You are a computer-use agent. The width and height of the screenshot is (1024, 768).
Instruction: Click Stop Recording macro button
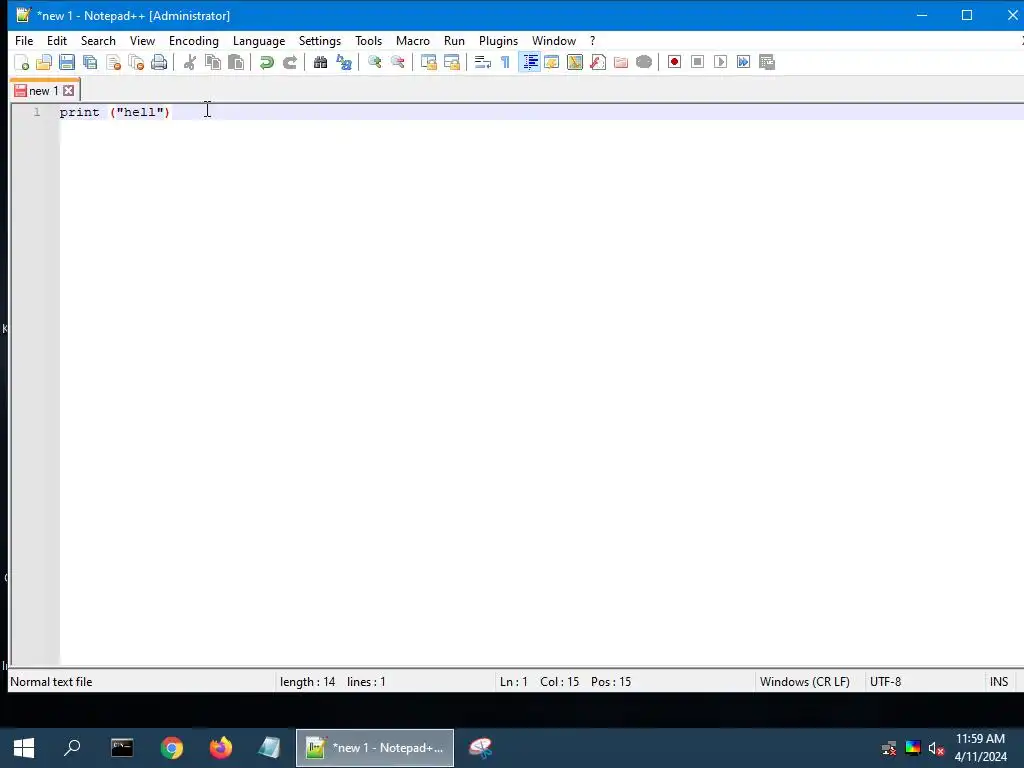697,62
